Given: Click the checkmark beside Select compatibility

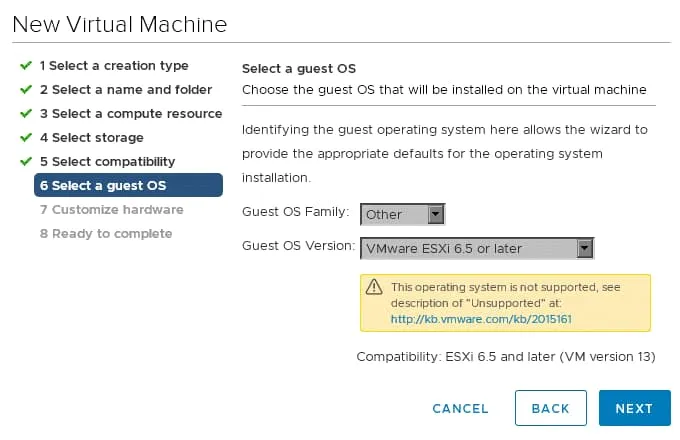Looking at the screenshot, I should 25,162.
